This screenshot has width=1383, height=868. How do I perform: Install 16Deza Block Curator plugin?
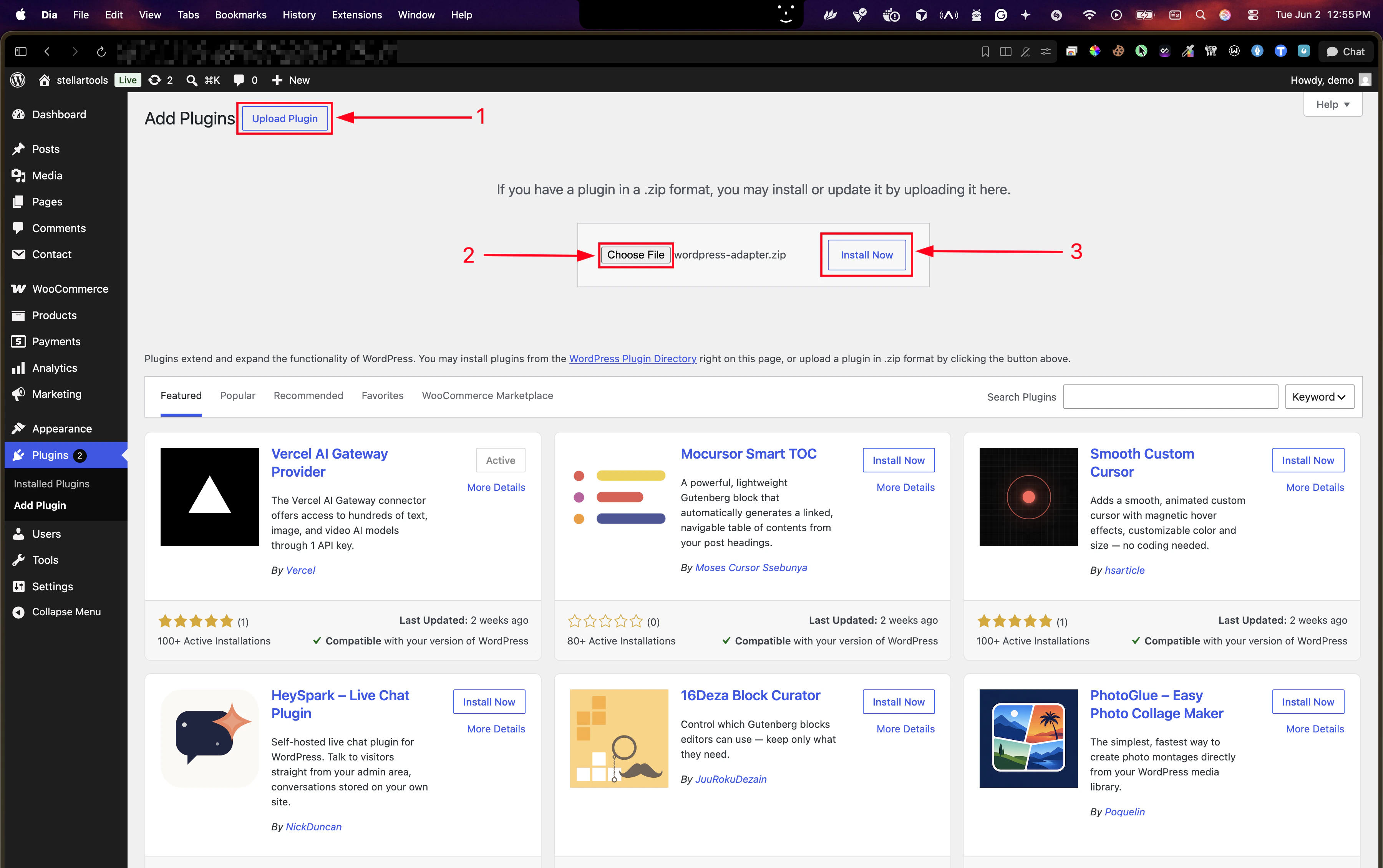point(899,702)
